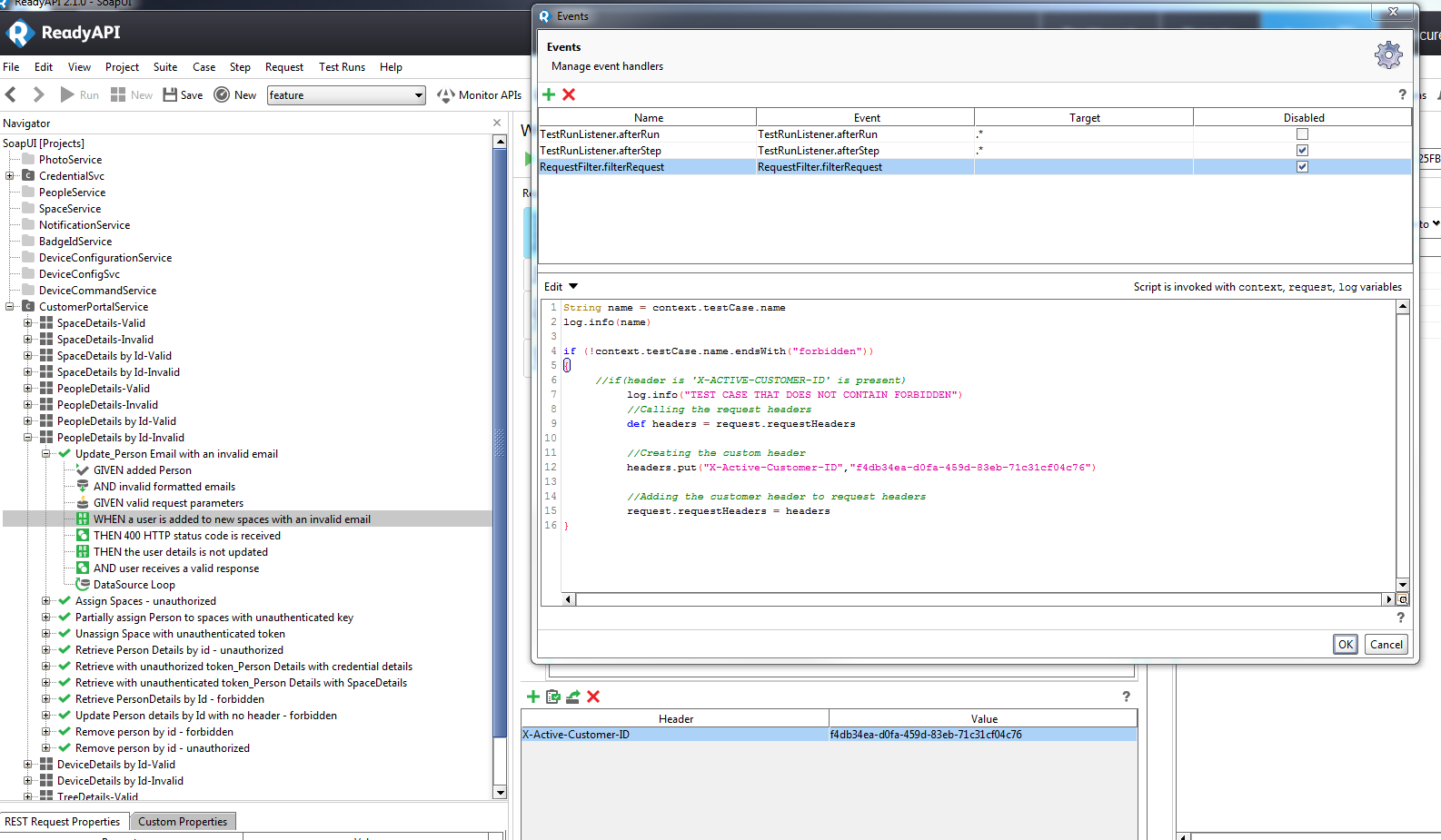Screen dimensions: 1441x840
Task: Open the Project menu
Action: pos(122,67)
